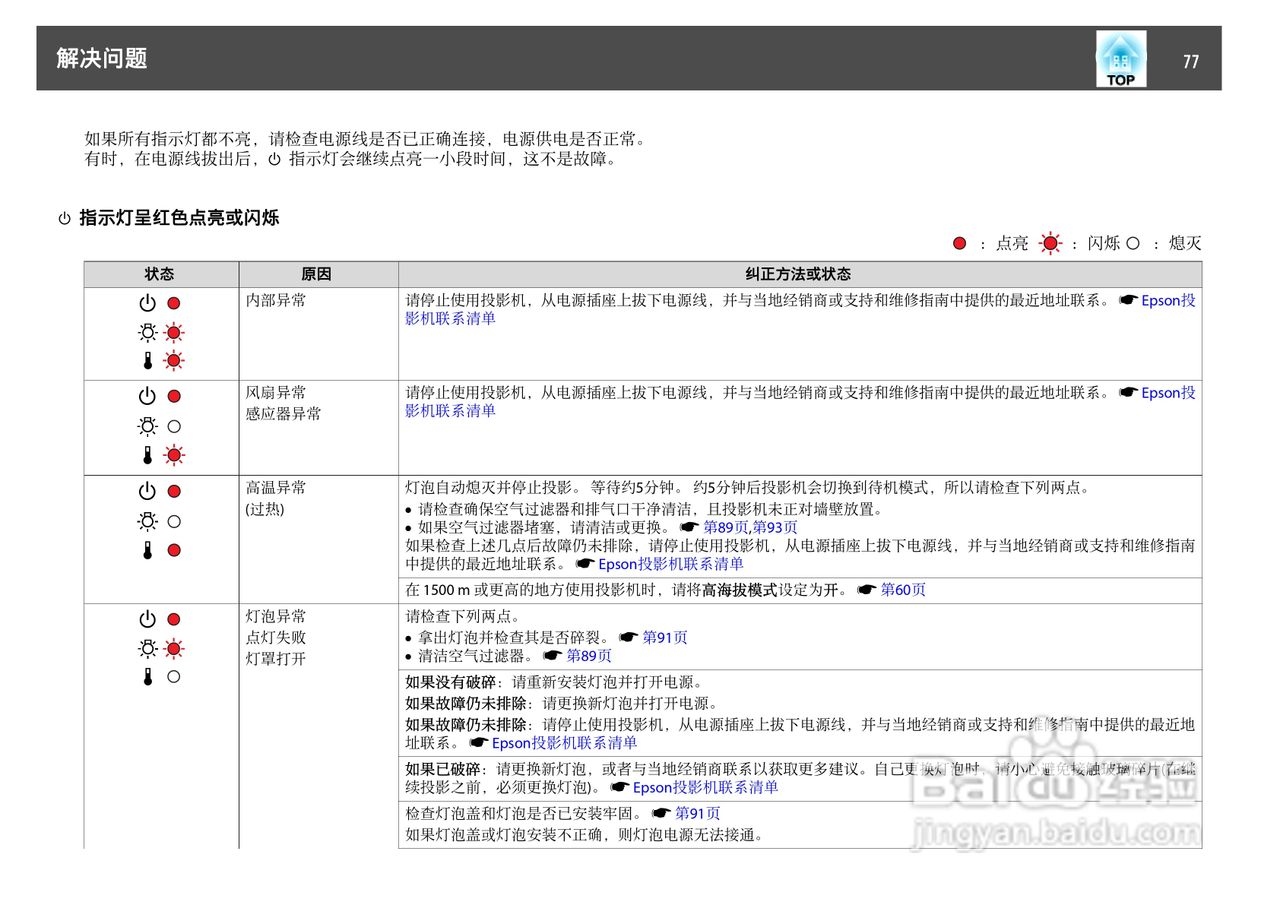1280x905 pixels.
Task: Toggle the 熄灭 empty circle legend indicator
Action: click(x=1133, y=242)
